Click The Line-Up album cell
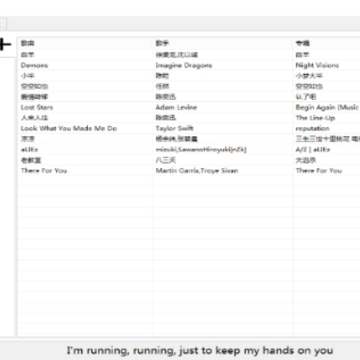 click(x=315, y=118)
